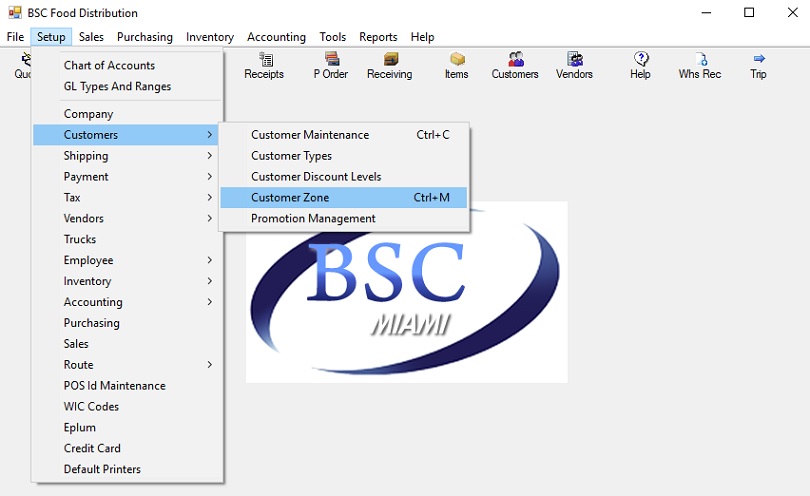Select the Company menu entry
The image size is (810, 496).
click(x=128, y=114)
